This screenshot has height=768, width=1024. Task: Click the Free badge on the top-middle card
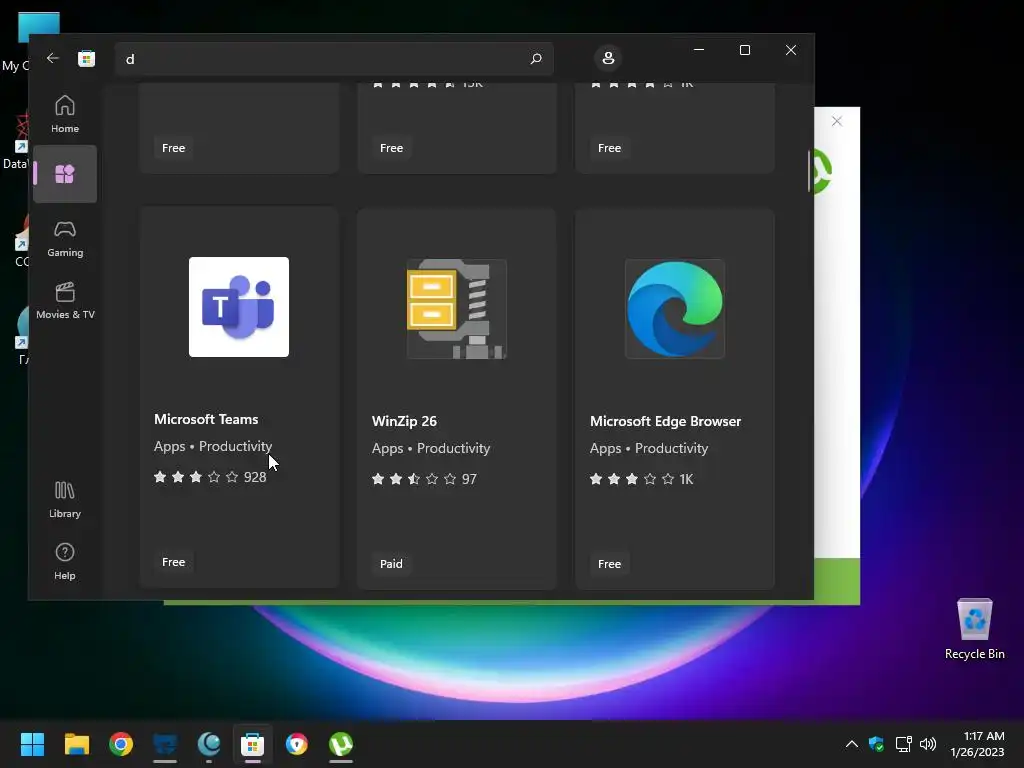(x=391, y=148)
